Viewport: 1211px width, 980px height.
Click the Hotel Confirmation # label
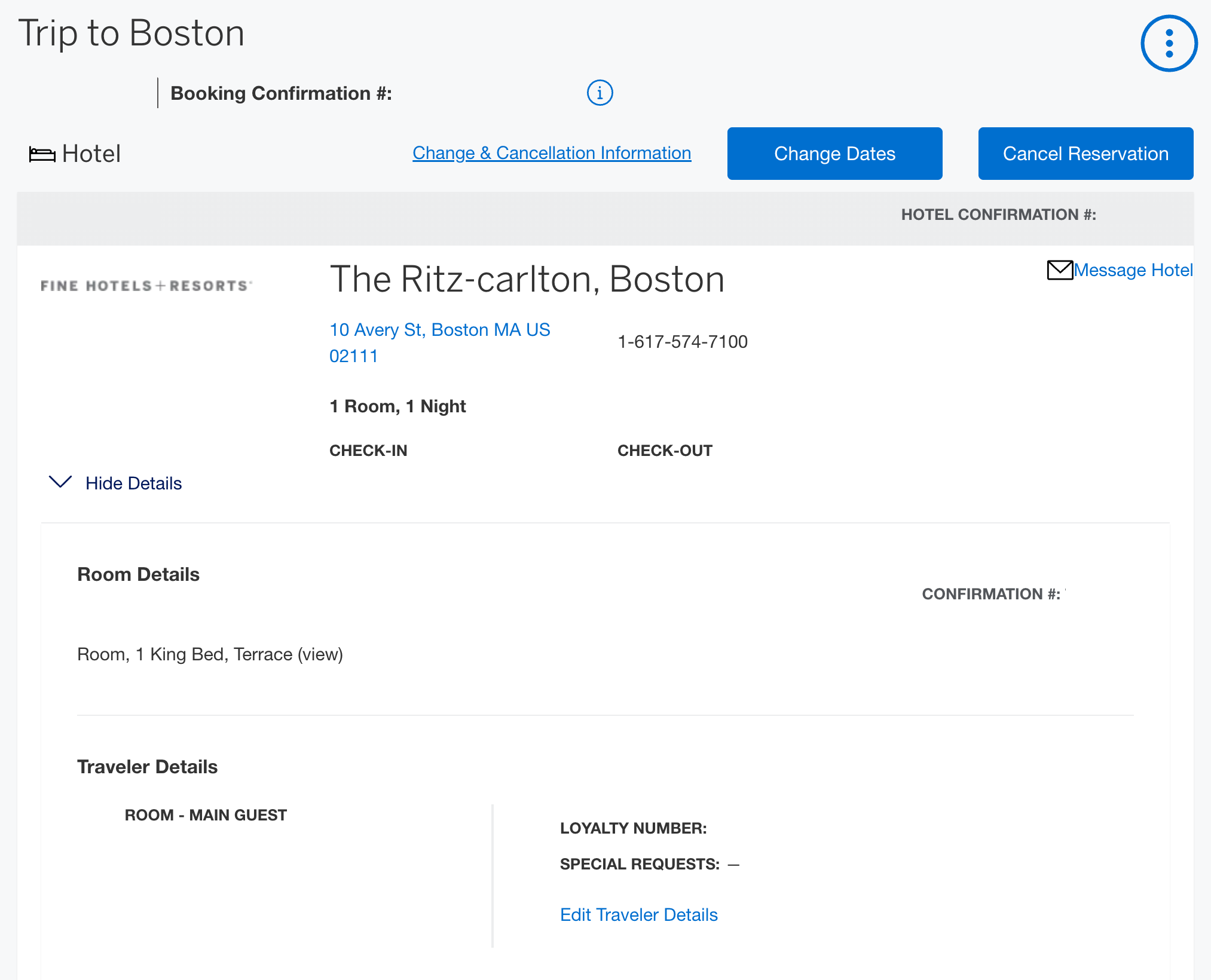point(998,215)
